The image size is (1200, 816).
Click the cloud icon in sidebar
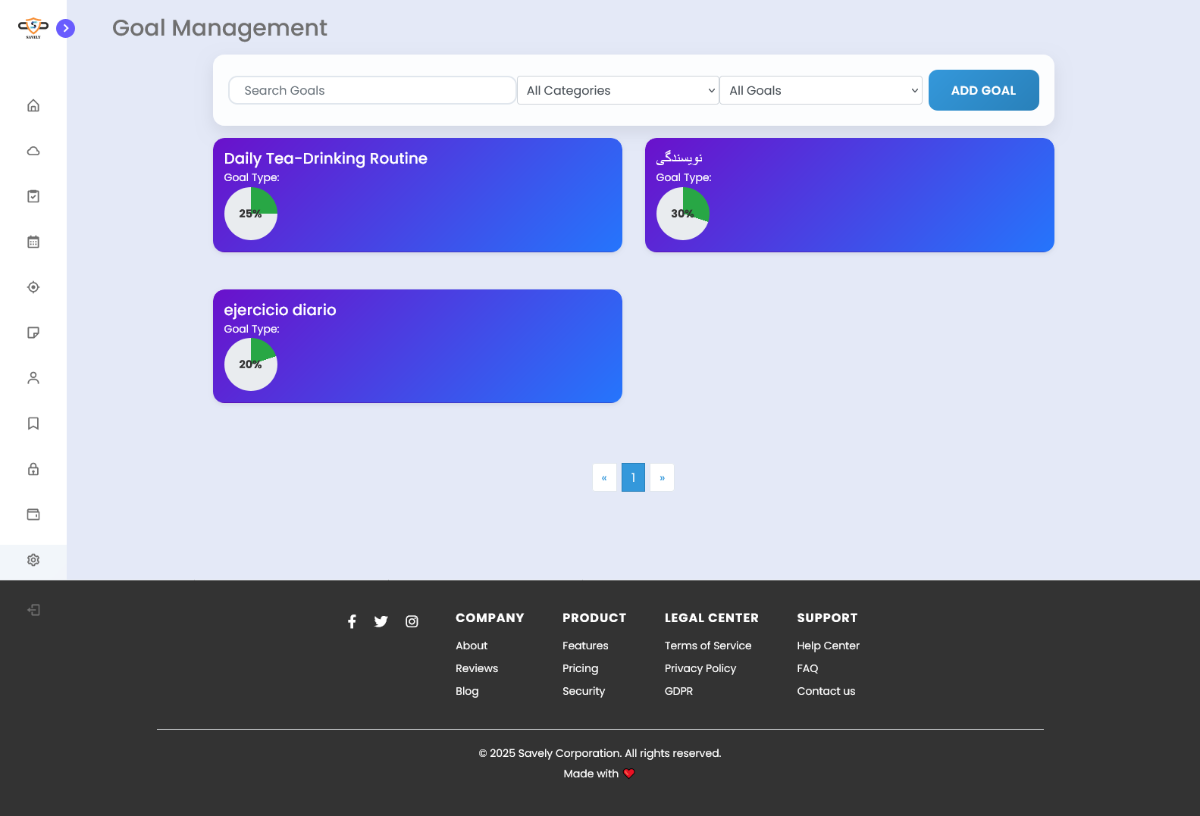pos(33,151)
